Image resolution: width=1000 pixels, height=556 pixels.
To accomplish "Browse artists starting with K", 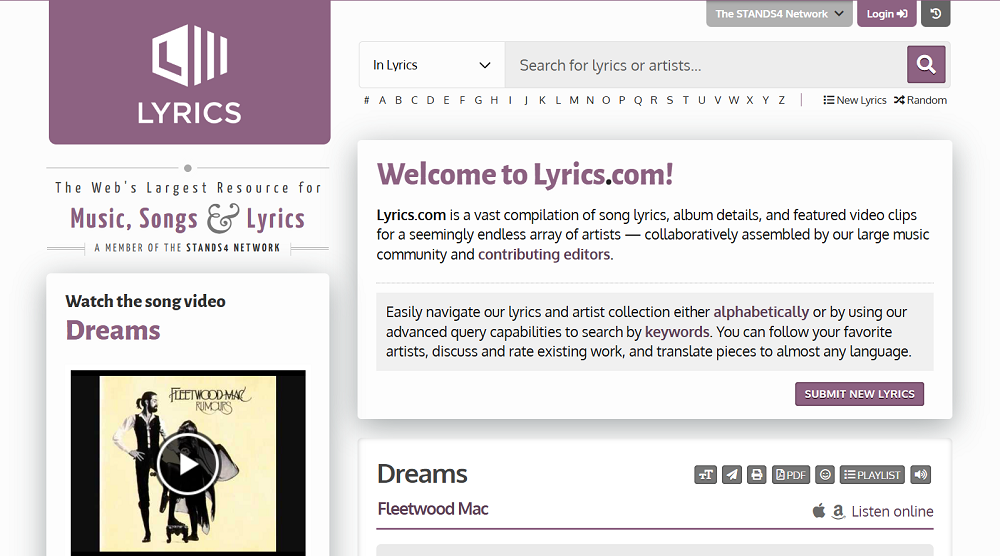I will pyautogui.click(x=542, y=100).
